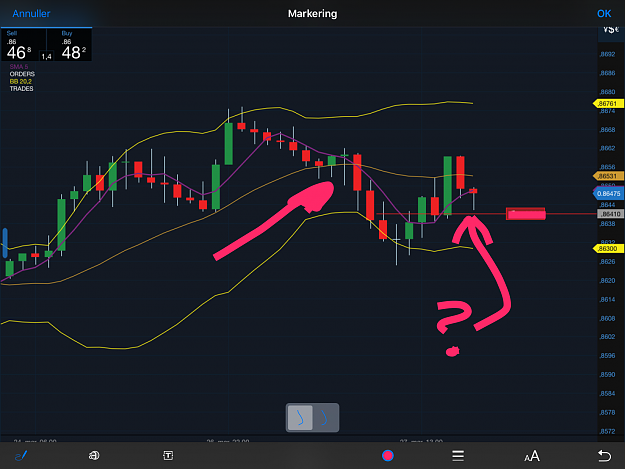Tap the Markering title
The height and width of the screenshot is (469, 625).
(x=312, y=14)
